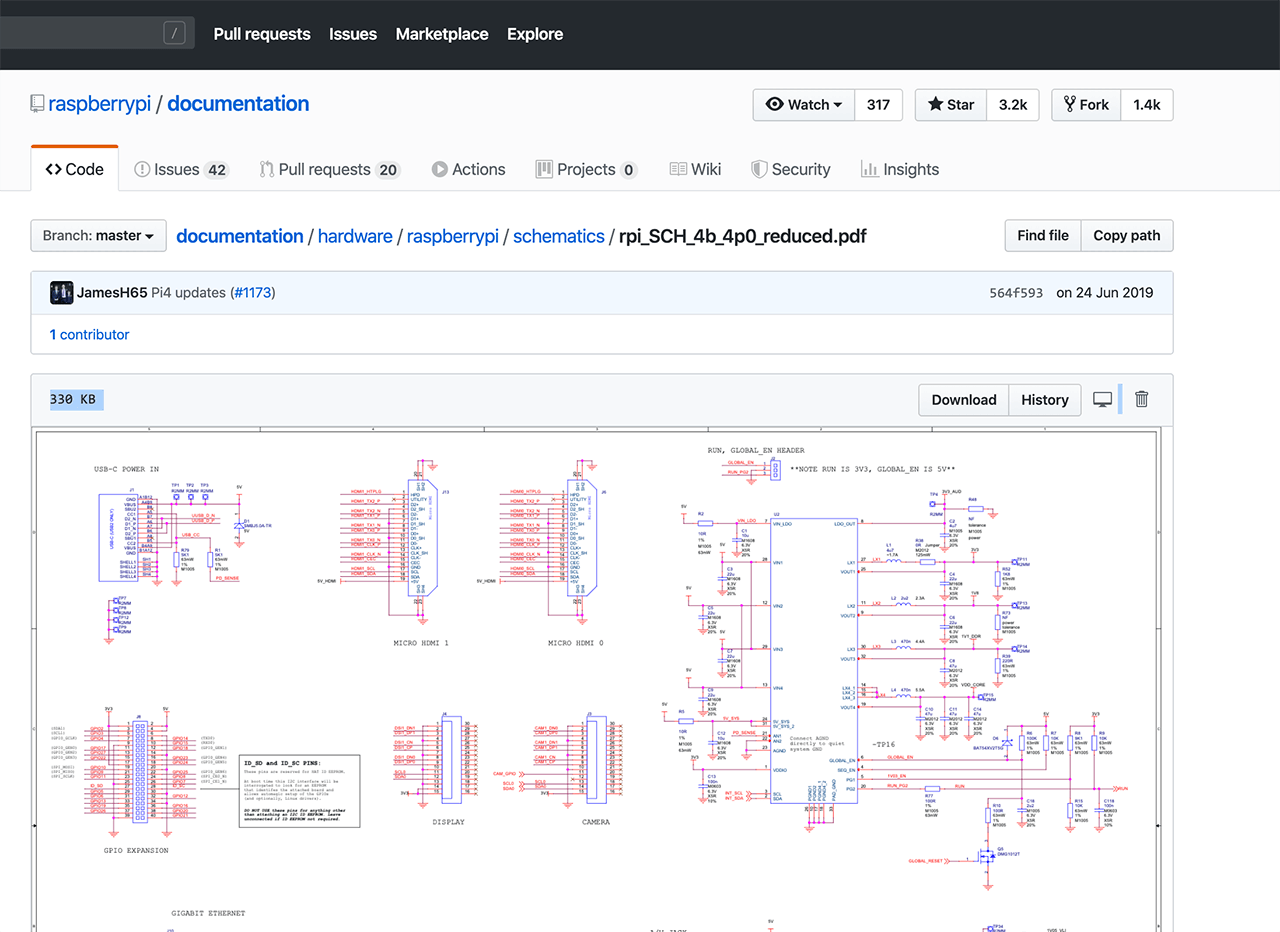Switch to the Issues tab with 42 count
The image size is (1280, 932).
(x=181, y=169)
